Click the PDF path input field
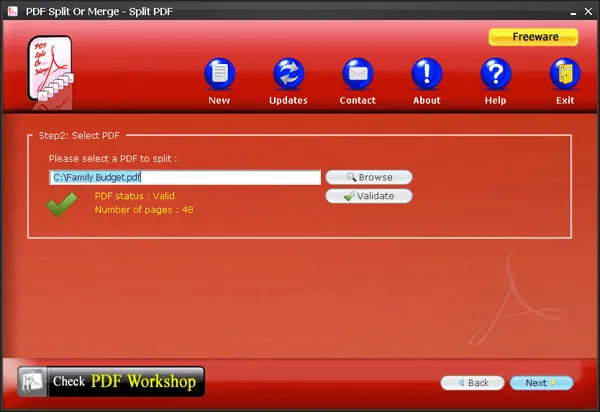Screen dimensions: 600x412 [x=185, y=178]
